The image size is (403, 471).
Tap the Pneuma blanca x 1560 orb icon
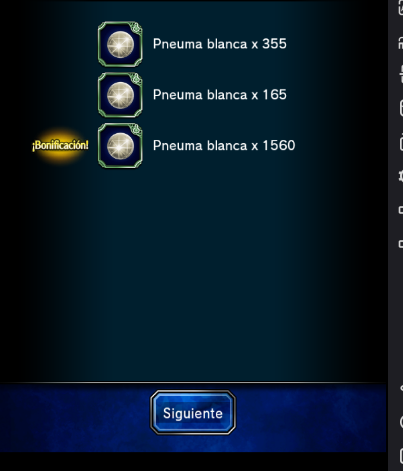(120, 146)
